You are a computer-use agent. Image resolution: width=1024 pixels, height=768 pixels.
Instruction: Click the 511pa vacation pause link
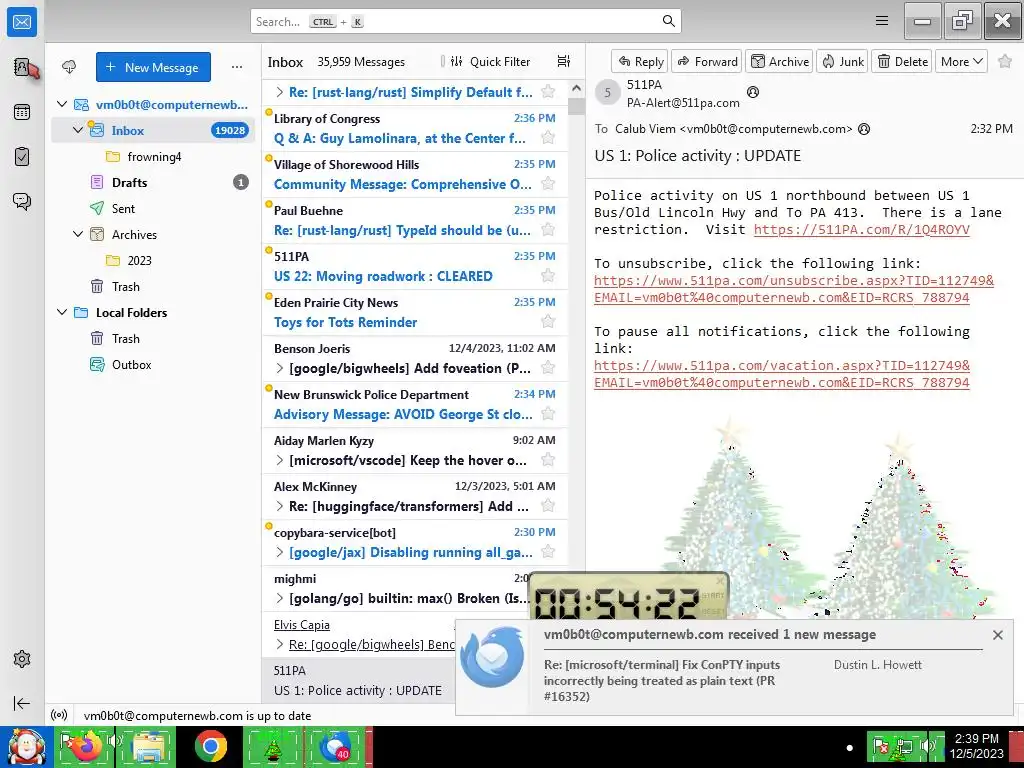[x=782, y=374]
